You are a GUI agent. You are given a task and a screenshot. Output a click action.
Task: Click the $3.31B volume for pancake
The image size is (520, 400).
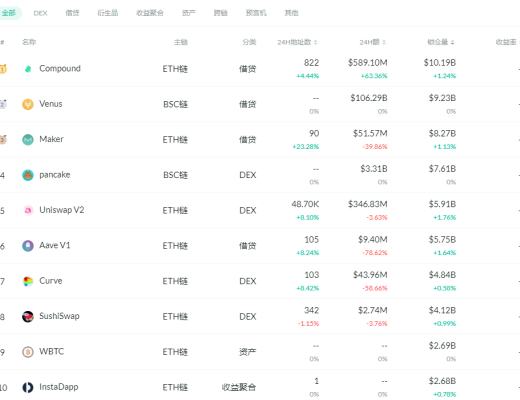pyautogui.click(x=374, y=169)
